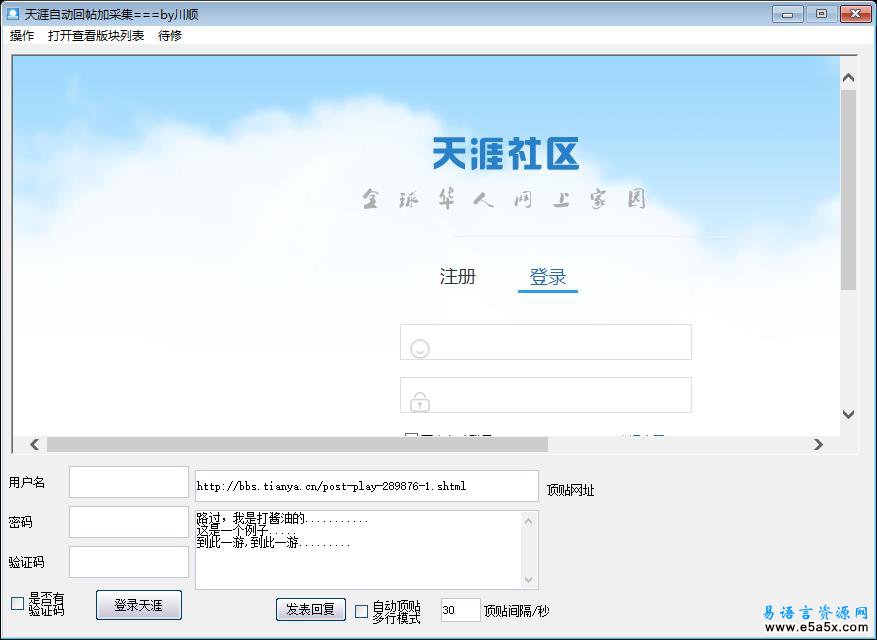
Task: Click the scrollbar up arrow on the right
Action: 848,75
